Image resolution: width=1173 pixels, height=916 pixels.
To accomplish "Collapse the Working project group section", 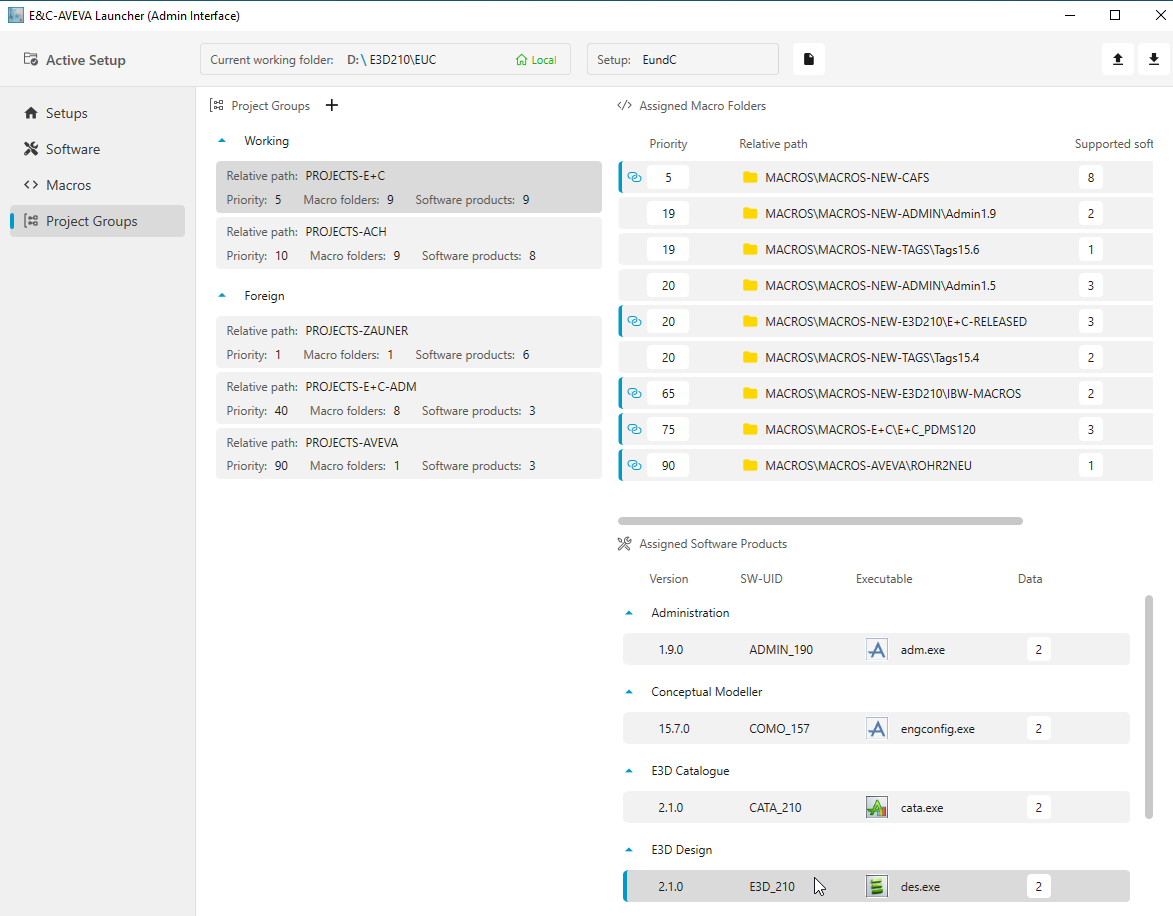I will [222, 141].
